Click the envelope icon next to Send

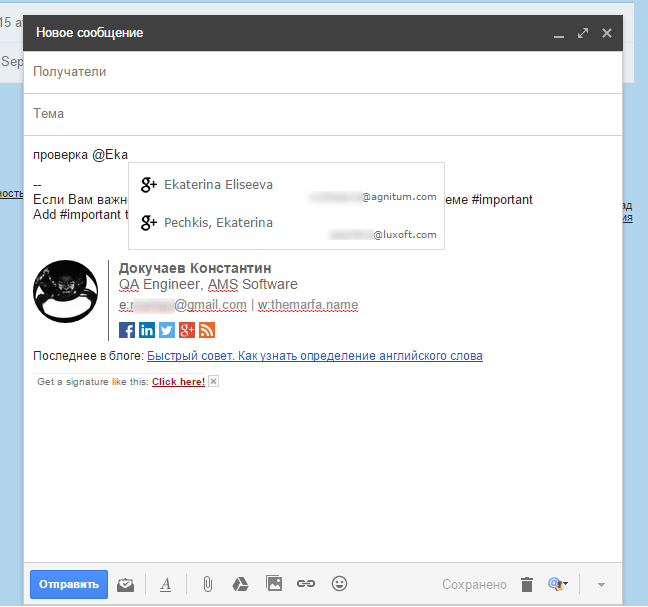[125, 585]
